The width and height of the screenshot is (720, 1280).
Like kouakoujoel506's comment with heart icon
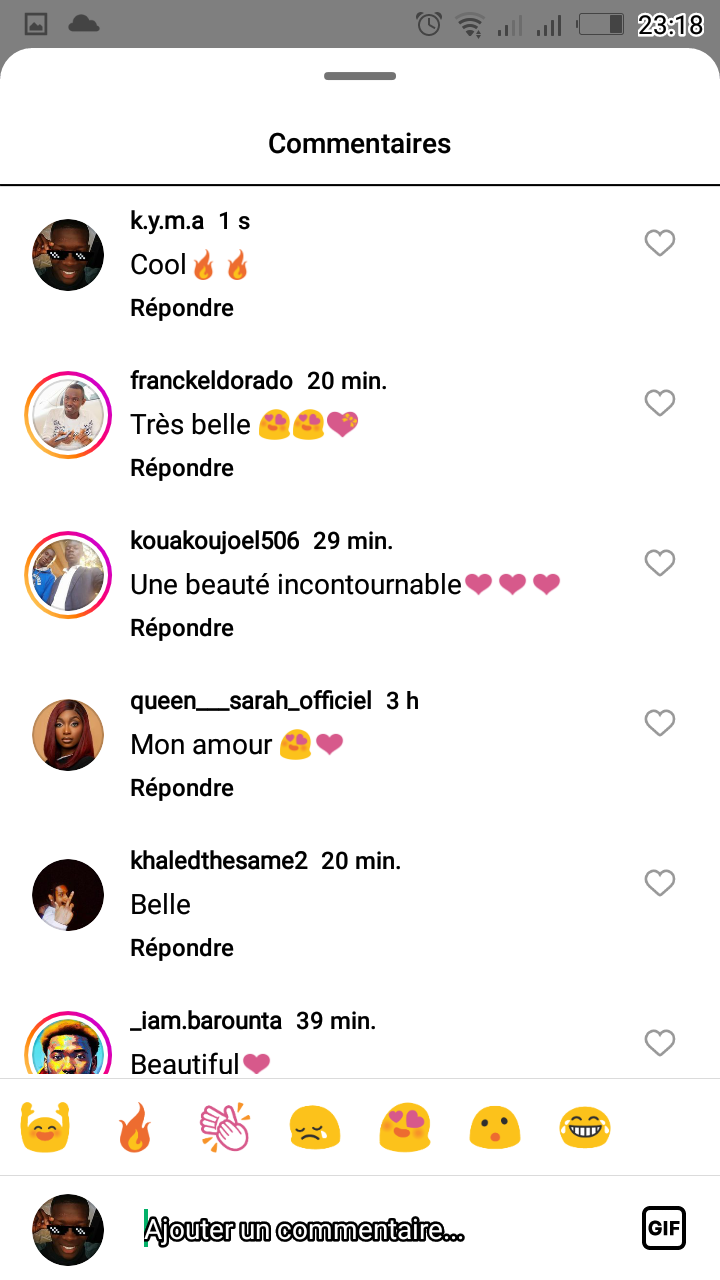659,563
